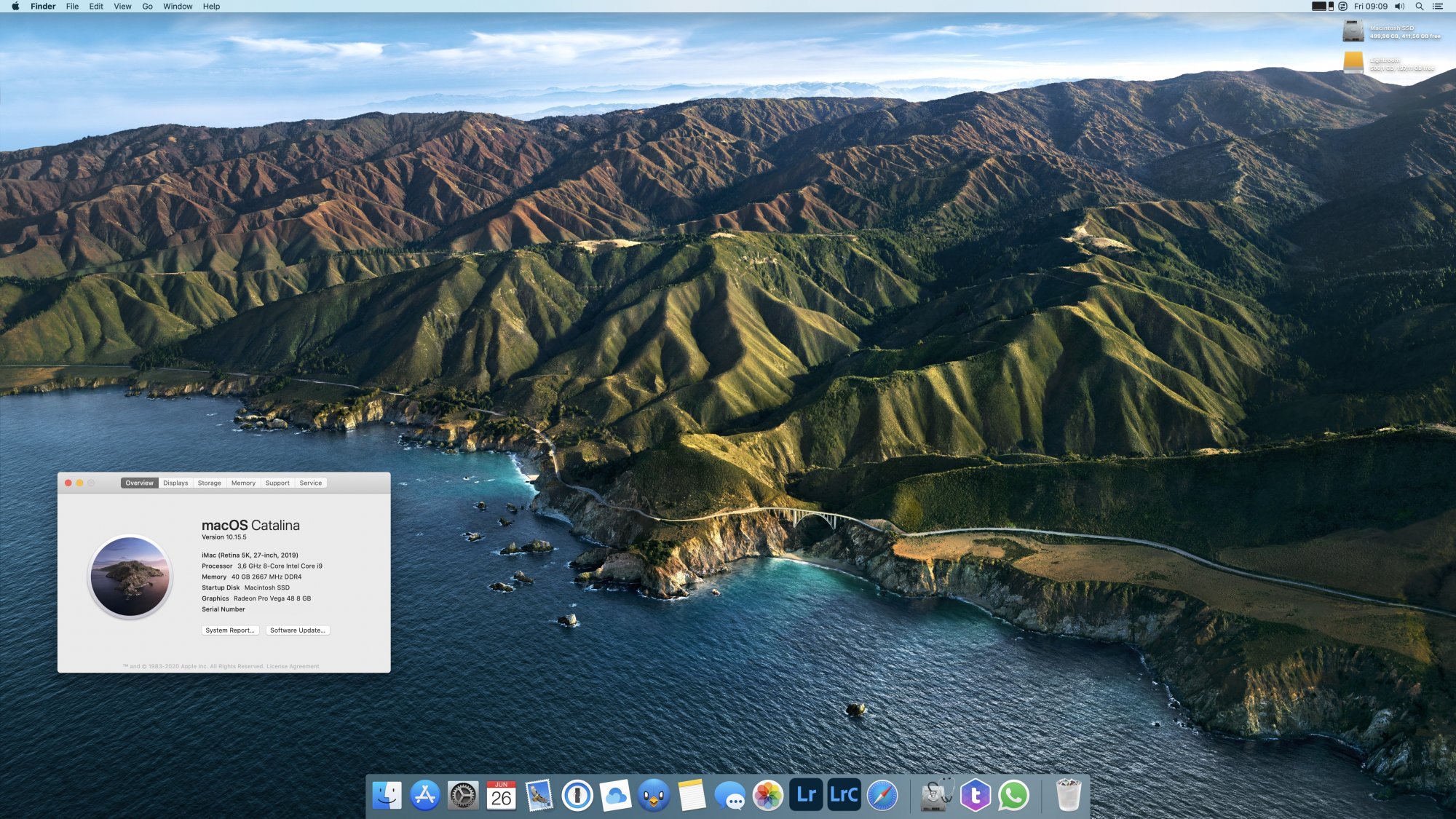Open Notification Center list icon
The height and width of the screenshot is (819, 1456).
pos(1438,7)
